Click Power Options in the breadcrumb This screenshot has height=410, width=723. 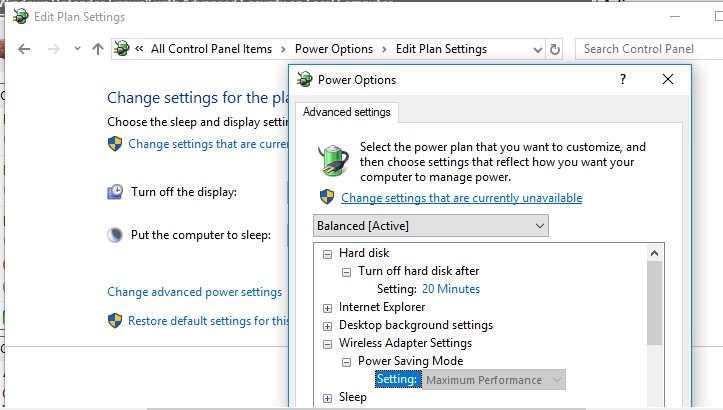[x=334, y=49]
